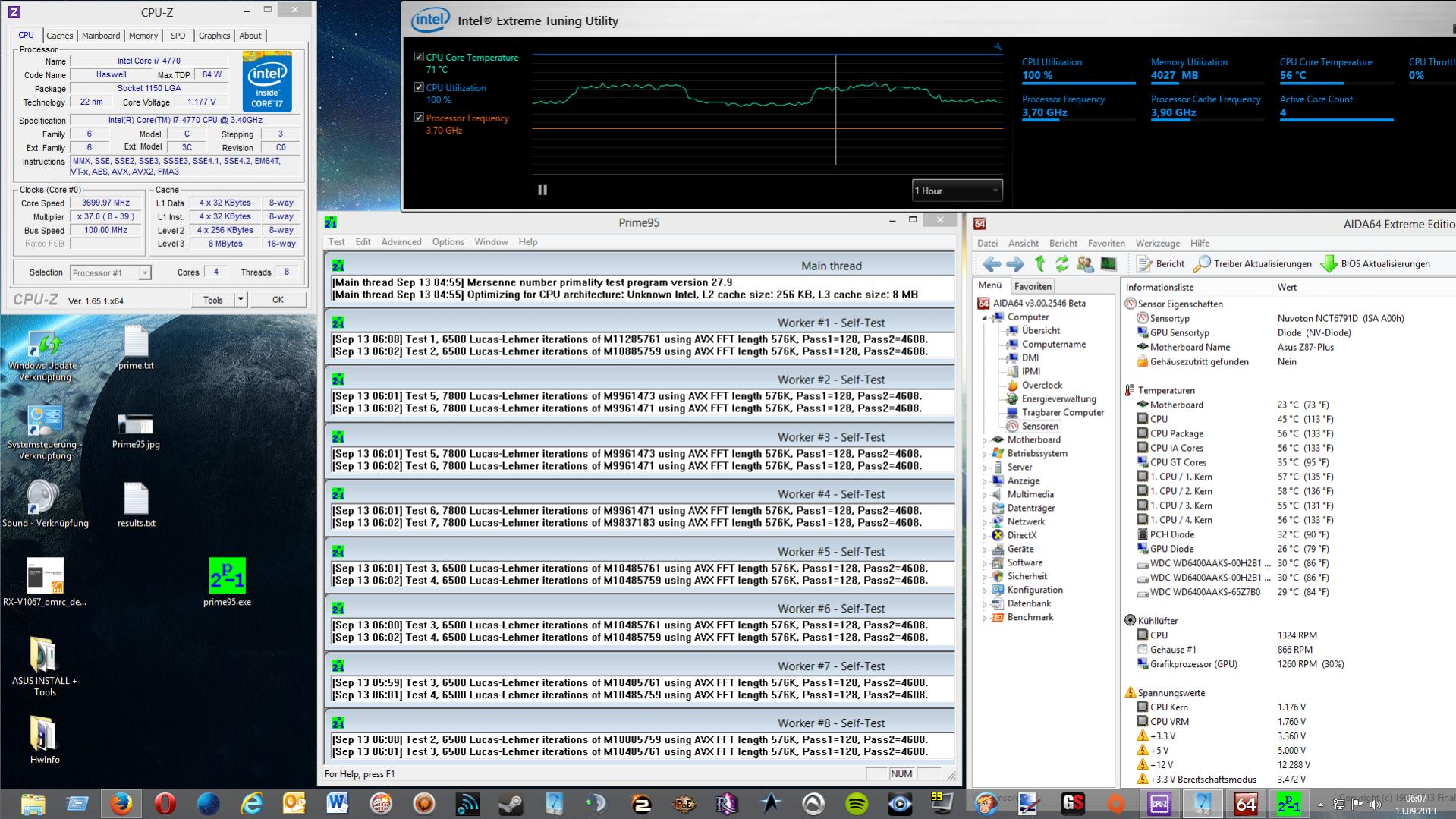
Task: Open Prime95 Options menu
Action: 448,242
